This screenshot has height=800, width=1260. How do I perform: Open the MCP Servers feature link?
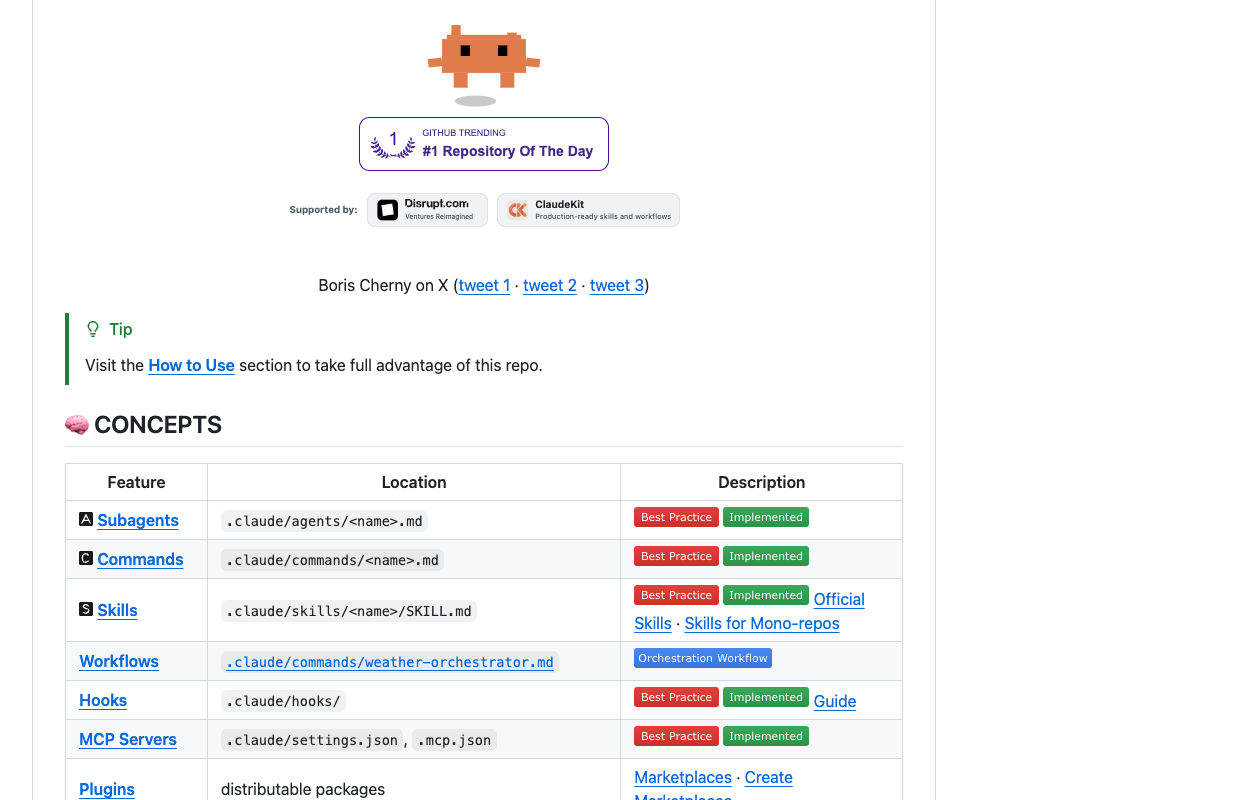128,739
